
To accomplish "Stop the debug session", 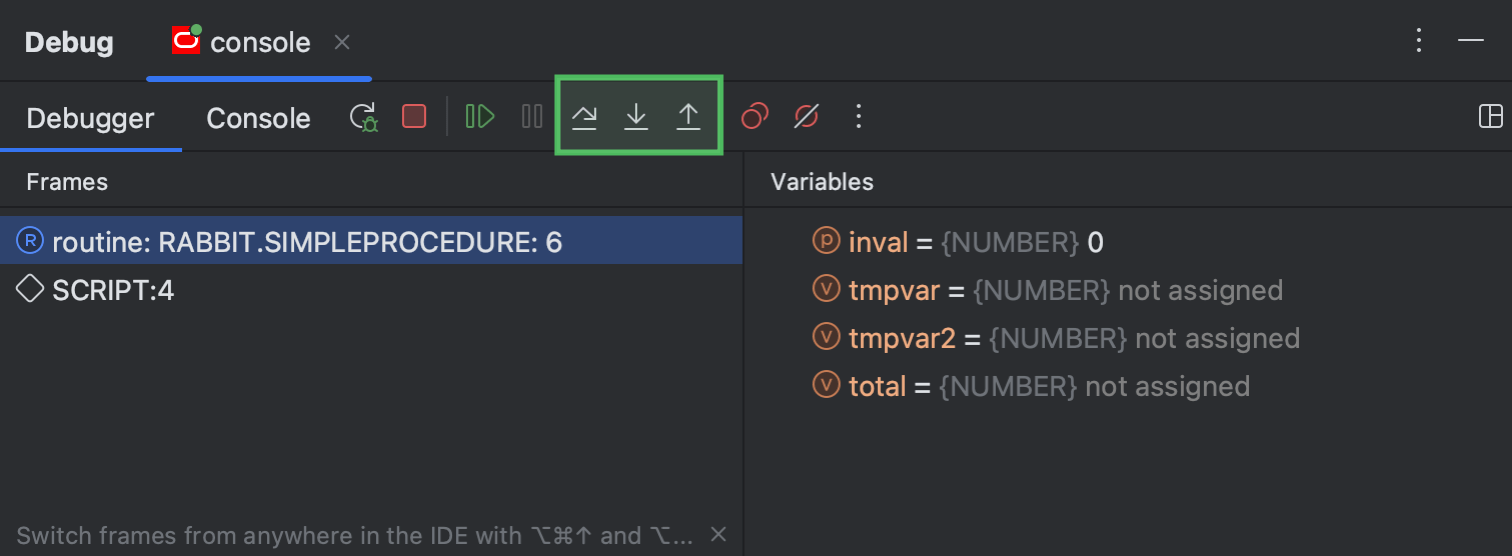I will click(414, 117).
